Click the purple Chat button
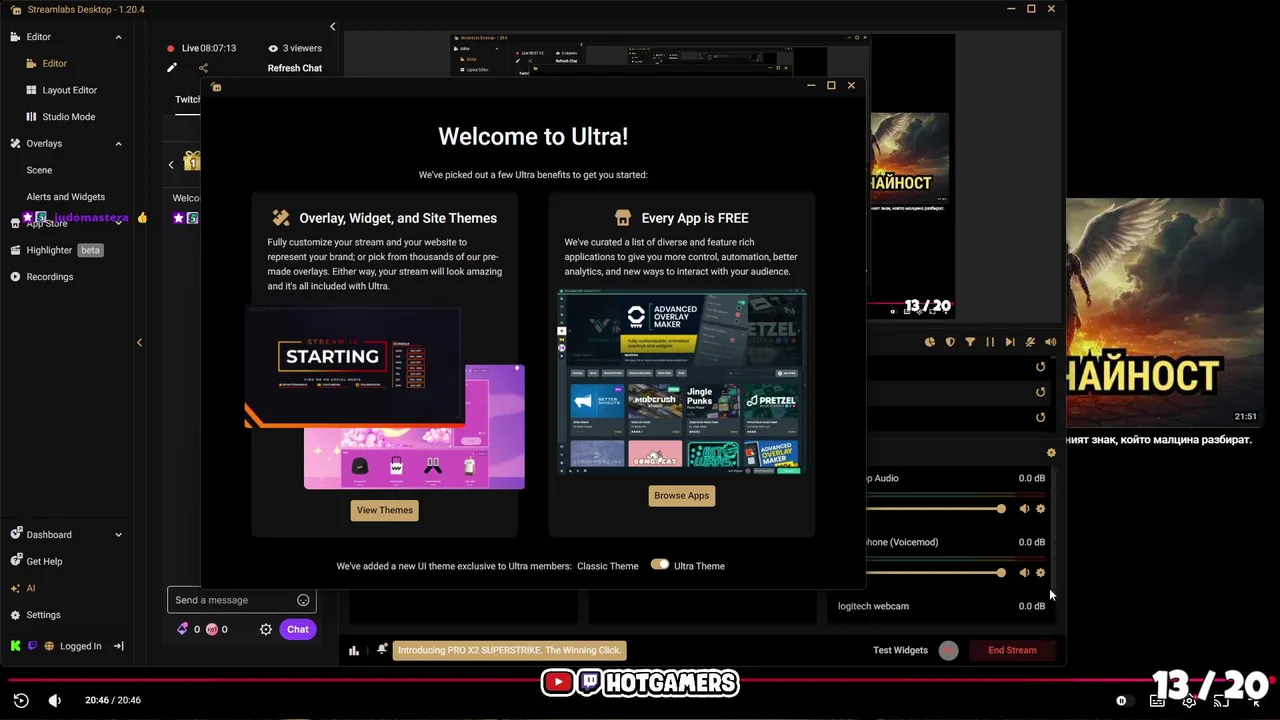Screen dimensions: 1280x720 298,629
